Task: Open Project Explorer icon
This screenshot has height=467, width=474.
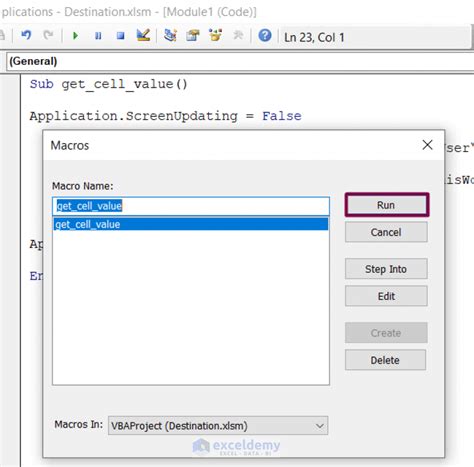Action: click(170, 35)
